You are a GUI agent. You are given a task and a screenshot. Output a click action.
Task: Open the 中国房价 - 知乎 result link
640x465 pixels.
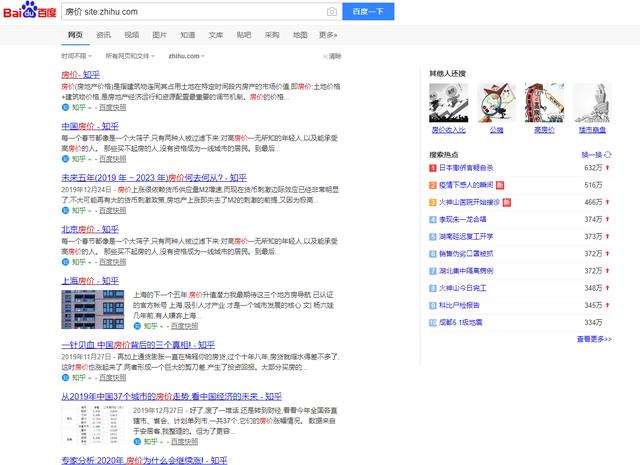coord(90,126)
